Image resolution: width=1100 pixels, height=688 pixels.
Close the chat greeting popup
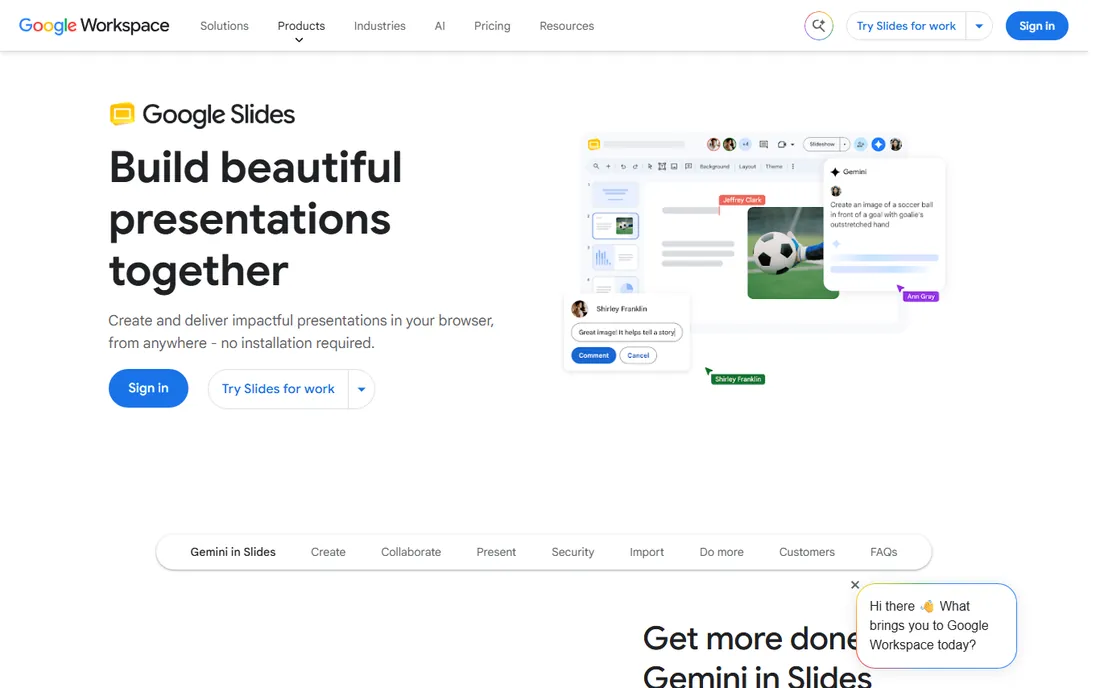pos(854,585)
